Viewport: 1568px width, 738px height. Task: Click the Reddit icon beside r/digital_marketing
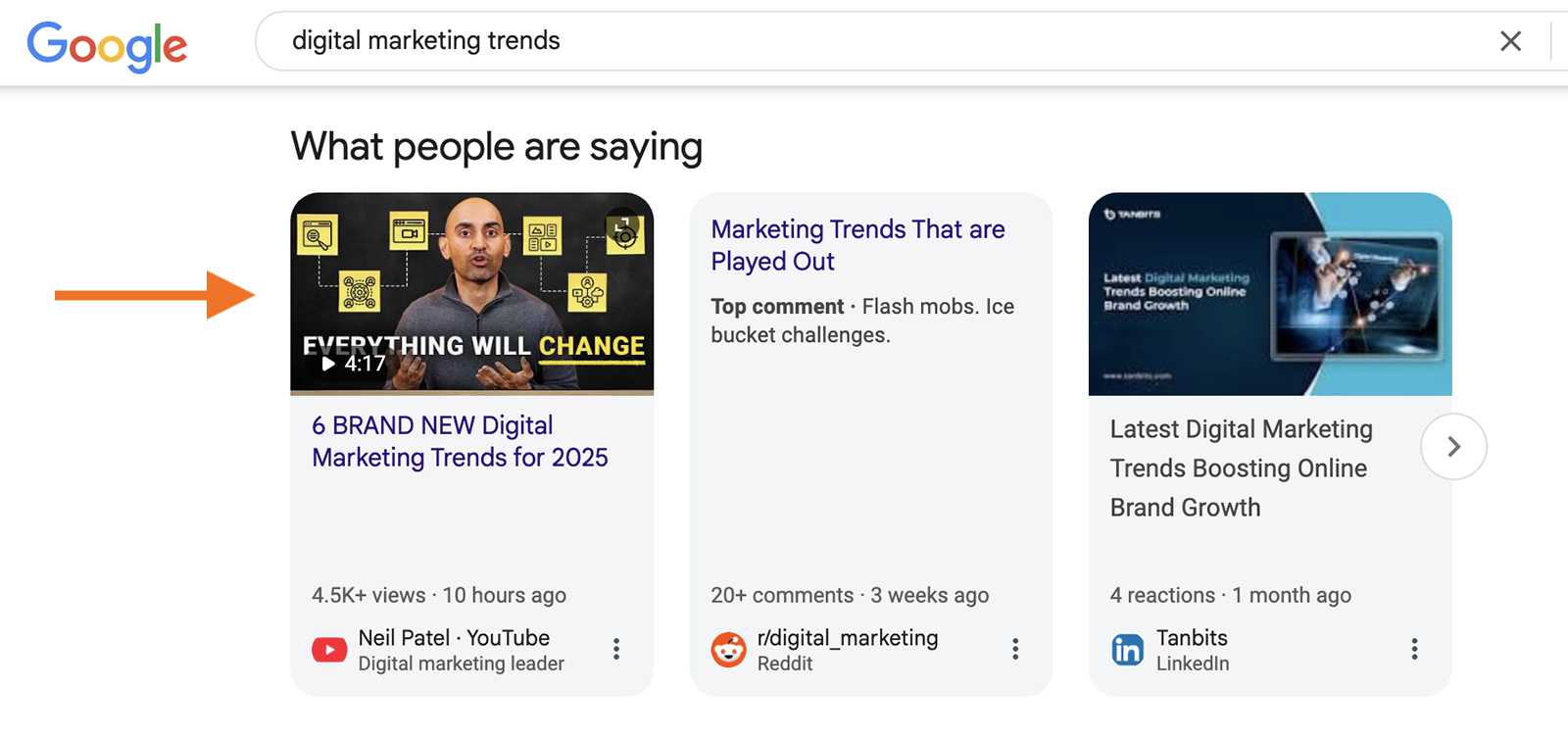point(728,650)
